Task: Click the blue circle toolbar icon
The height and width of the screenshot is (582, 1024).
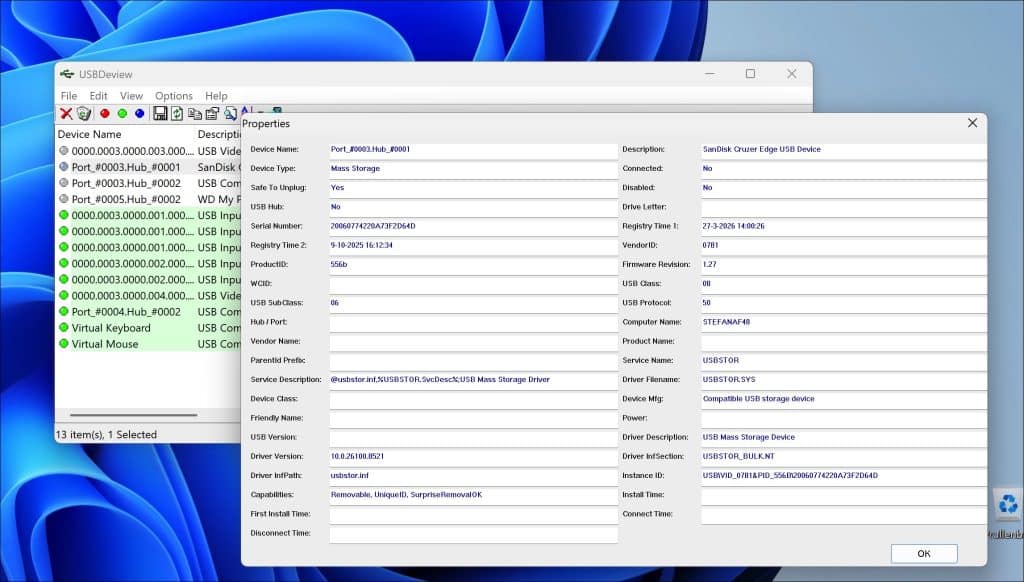Action: tap(140, 114)
